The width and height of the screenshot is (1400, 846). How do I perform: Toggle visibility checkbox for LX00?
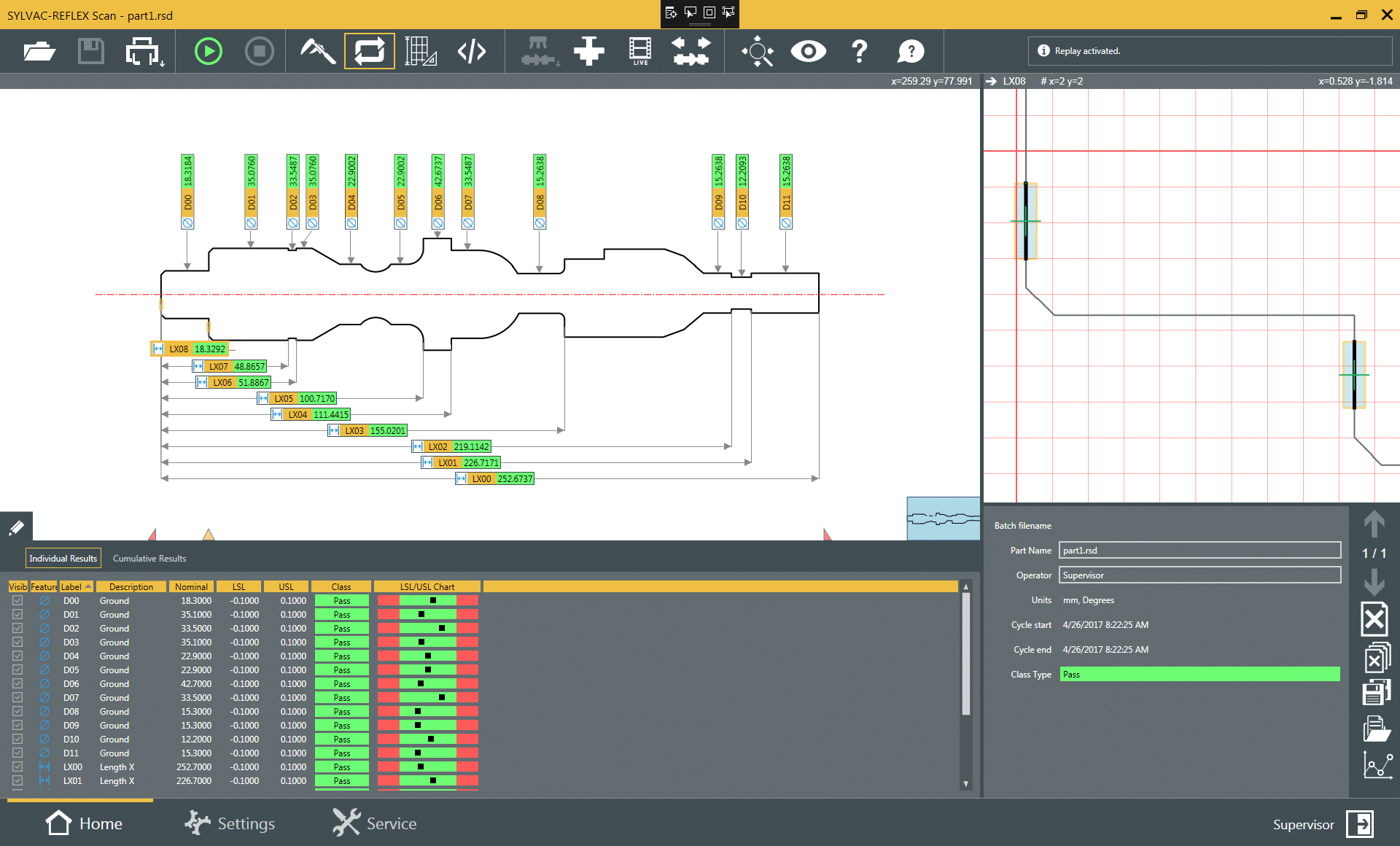17,767
